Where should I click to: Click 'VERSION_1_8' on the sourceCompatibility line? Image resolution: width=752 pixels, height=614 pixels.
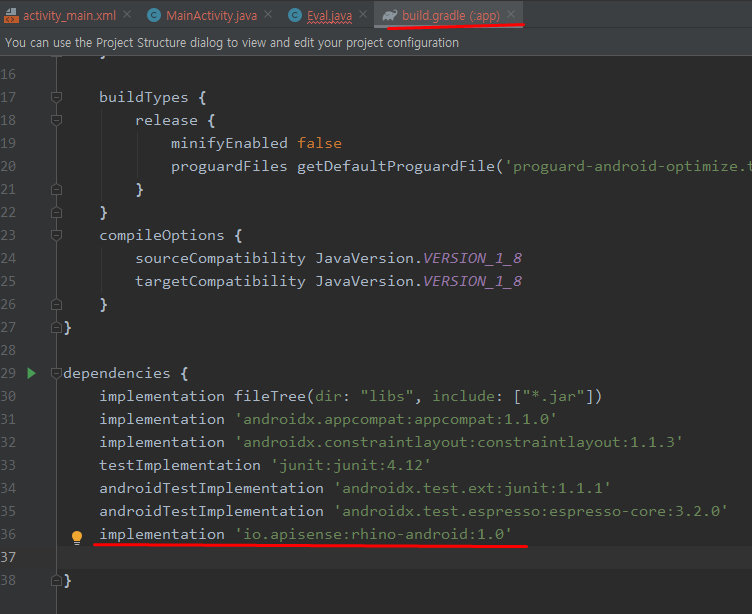[472, 259]
